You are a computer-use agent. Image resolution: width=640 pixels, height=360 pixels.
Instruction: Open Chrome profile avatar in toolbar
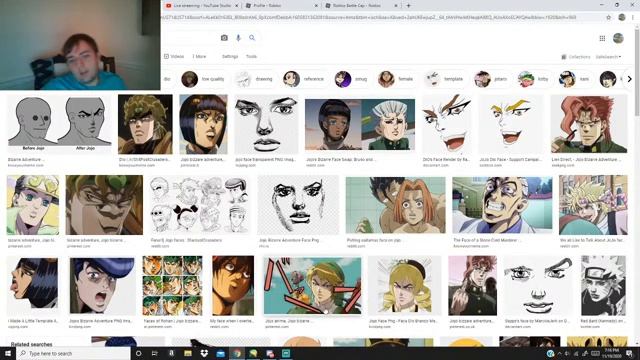622,17
